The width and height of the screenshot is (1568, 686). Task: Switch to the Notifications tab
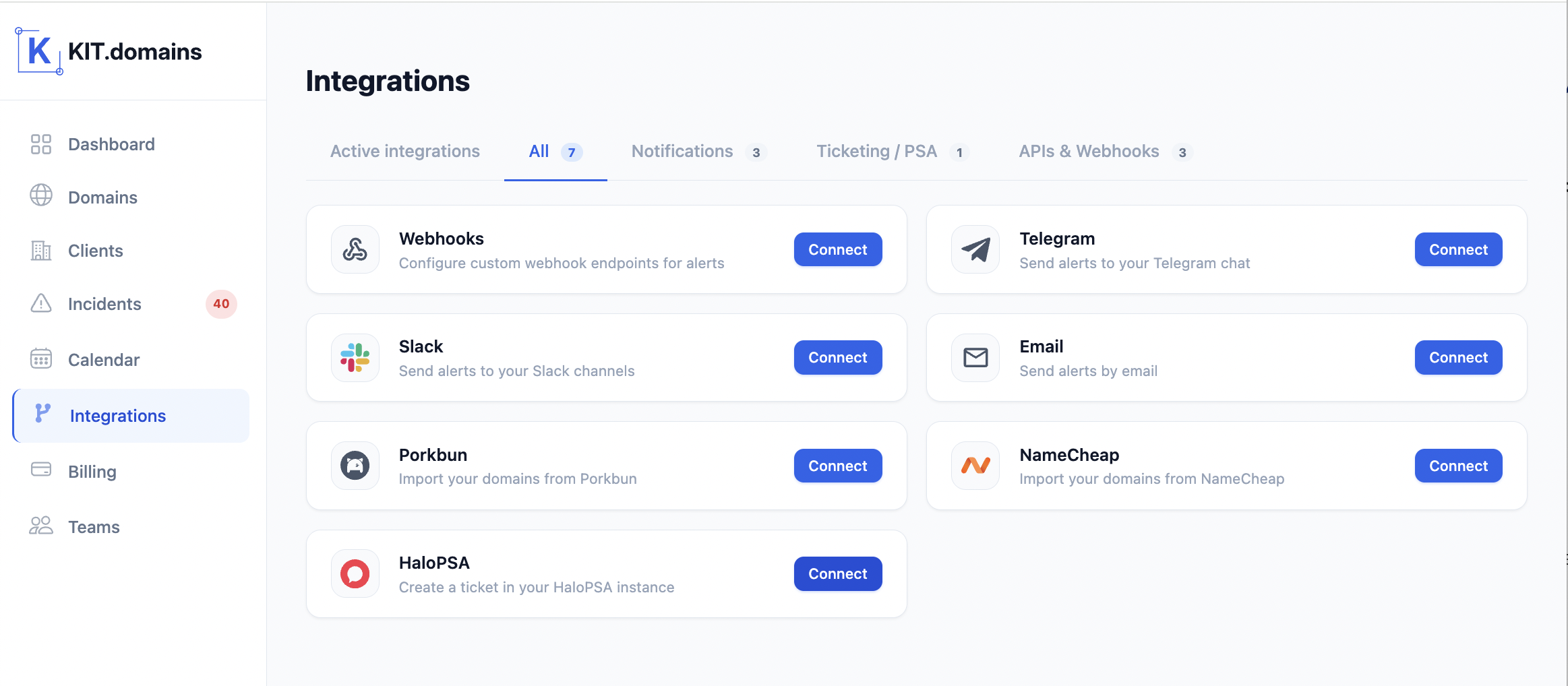[x=682, y=151]
